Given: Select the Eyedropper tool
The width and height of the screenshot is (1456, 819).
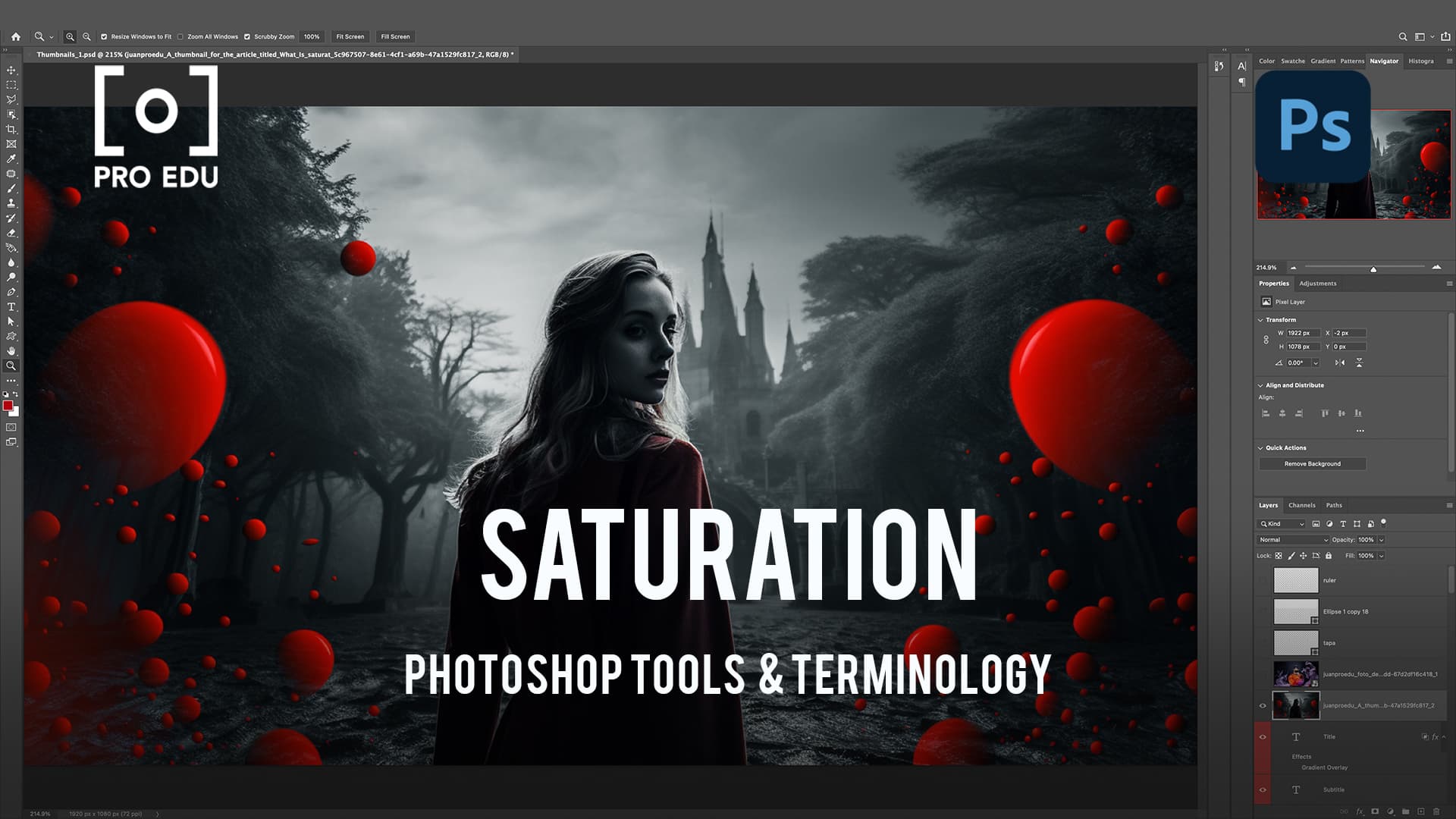Looking at the screenshot, I should pyautogui.click(x=11, y=159).
